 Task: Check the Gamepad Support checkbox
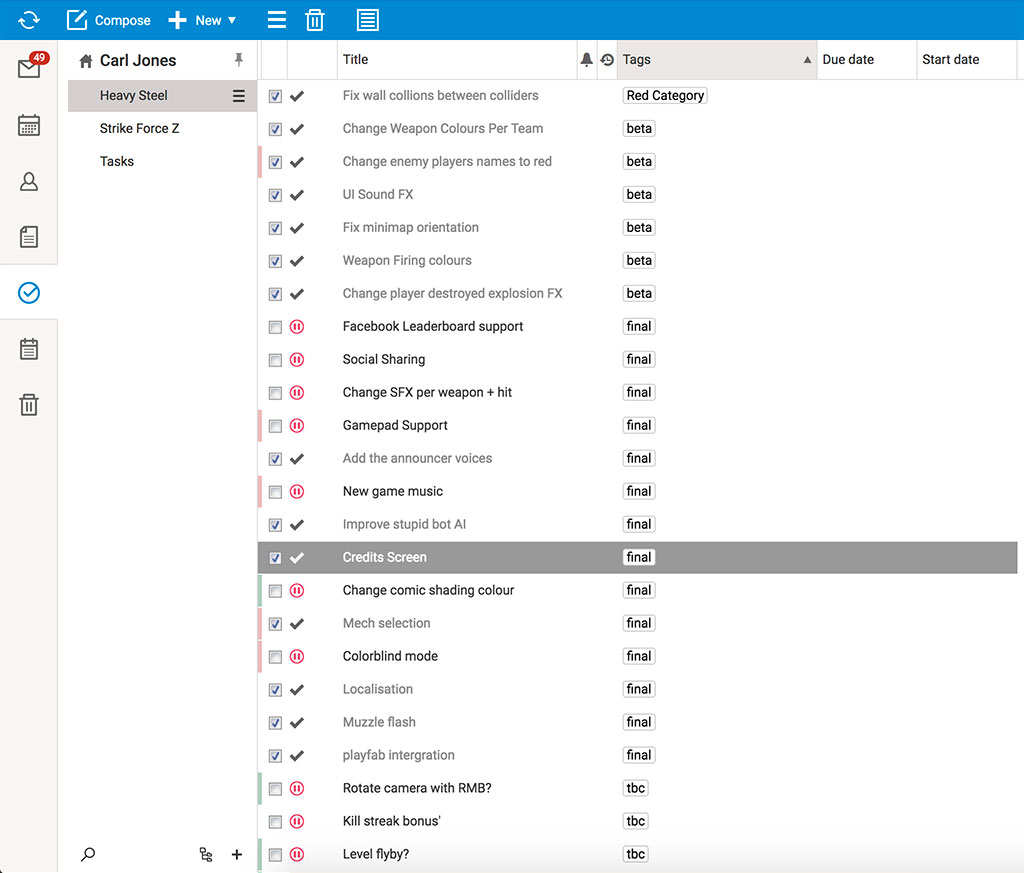coord(275,426)
